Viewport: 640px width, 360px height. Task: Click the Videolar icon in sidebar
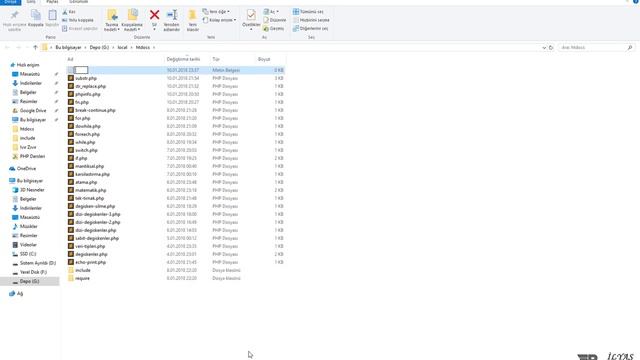[x=15, y=245]
